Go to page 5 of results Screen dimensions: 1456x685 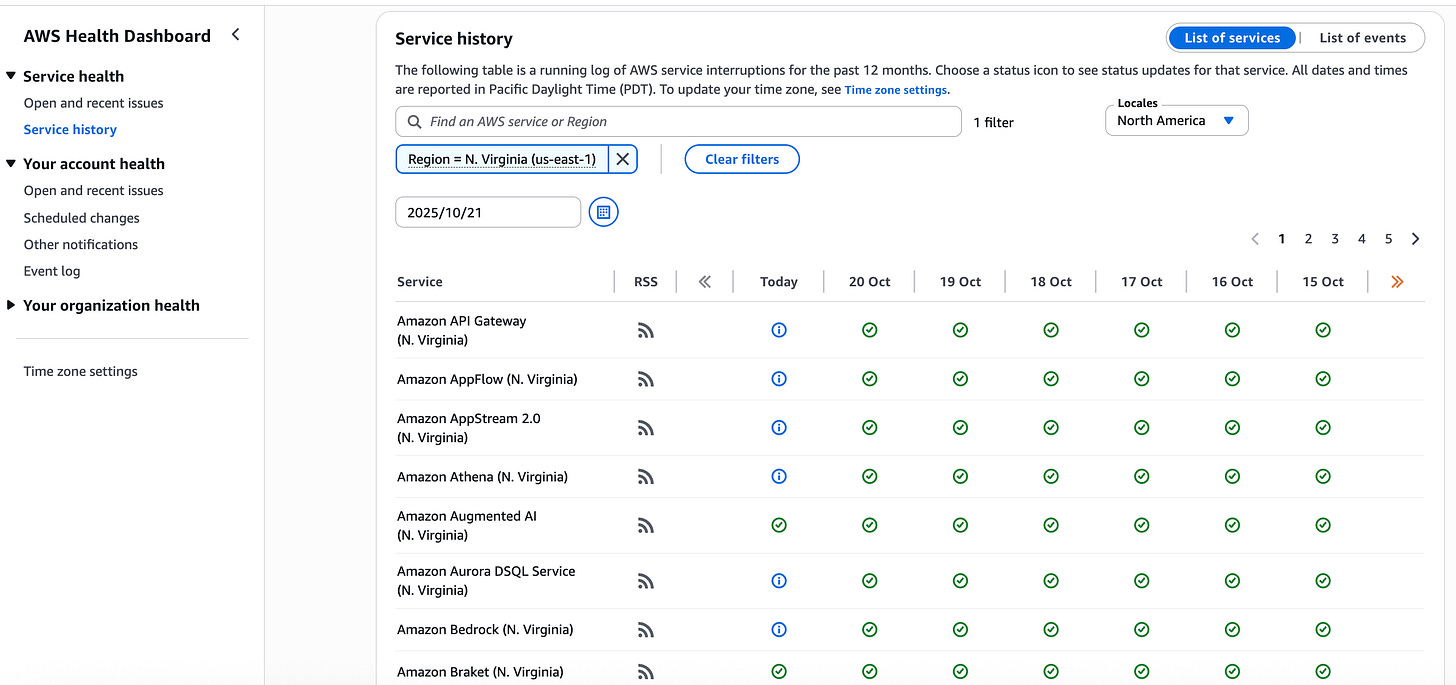coord(1389,239)
